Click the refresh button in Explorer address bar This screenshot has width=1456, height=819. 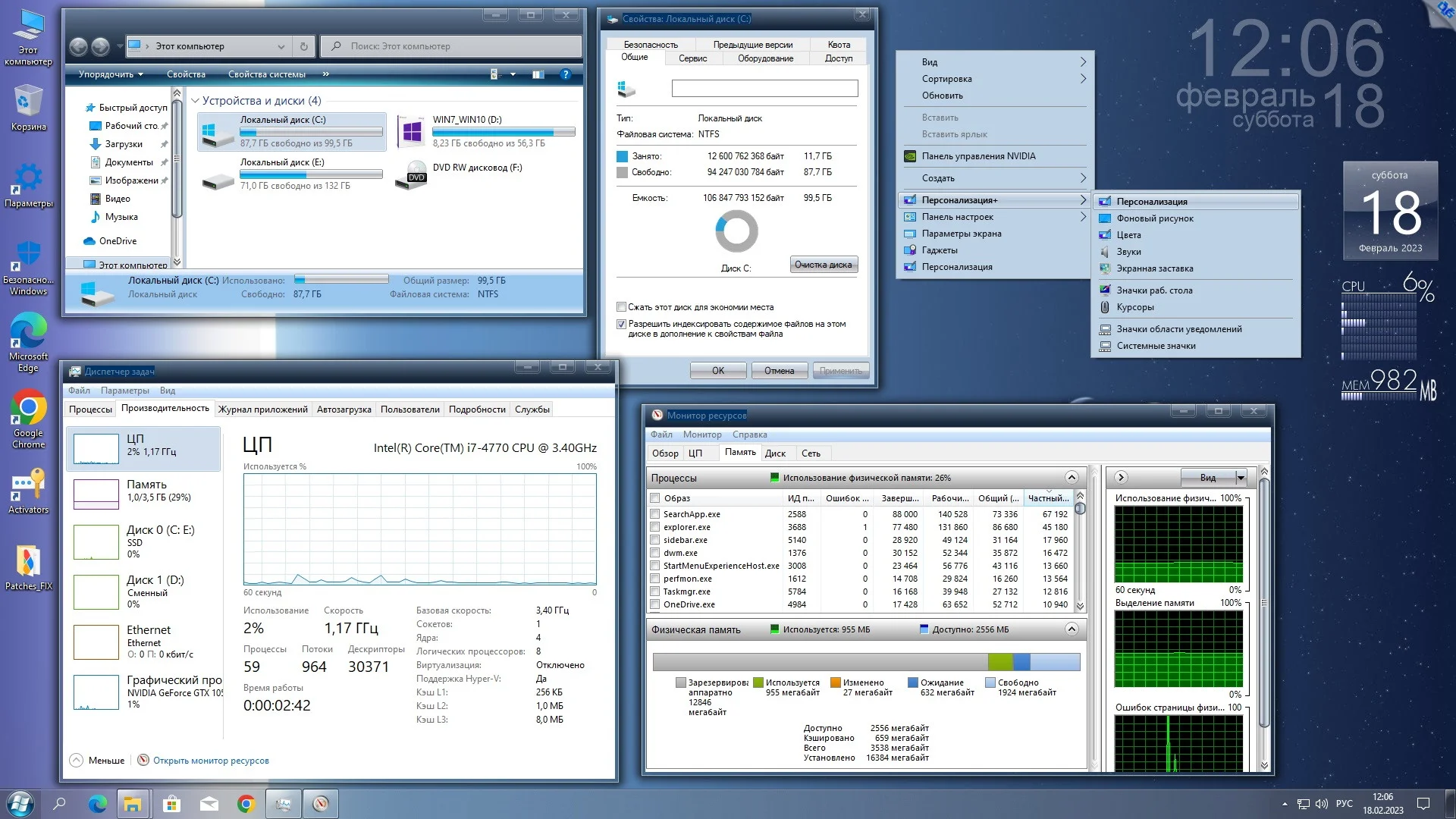(x=303, y=46)
